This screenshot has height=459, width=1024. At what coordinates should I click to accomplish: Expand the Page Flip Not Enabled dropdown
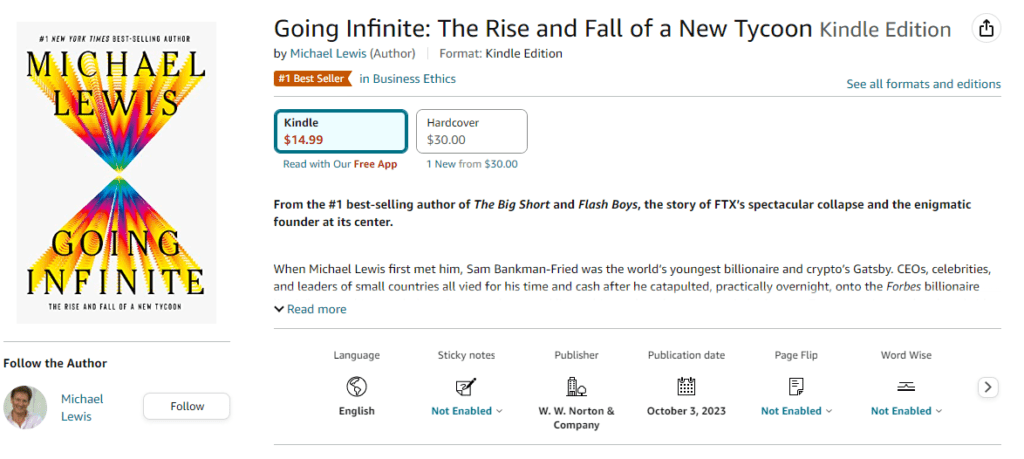[797, 411]
